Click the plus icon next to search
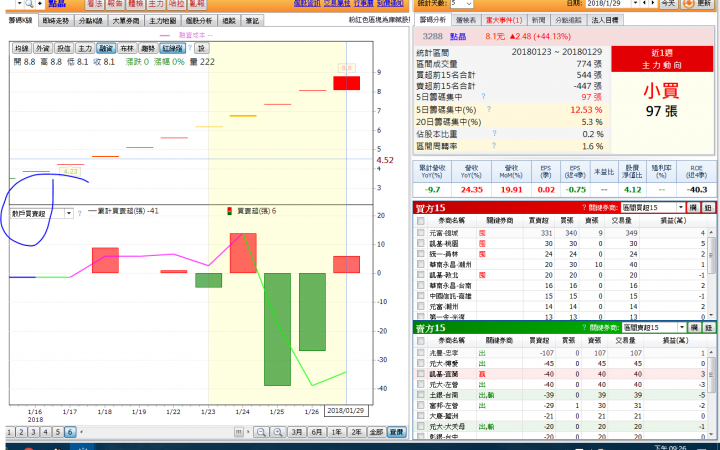The image size is (720, 450). tap(39, 4)
